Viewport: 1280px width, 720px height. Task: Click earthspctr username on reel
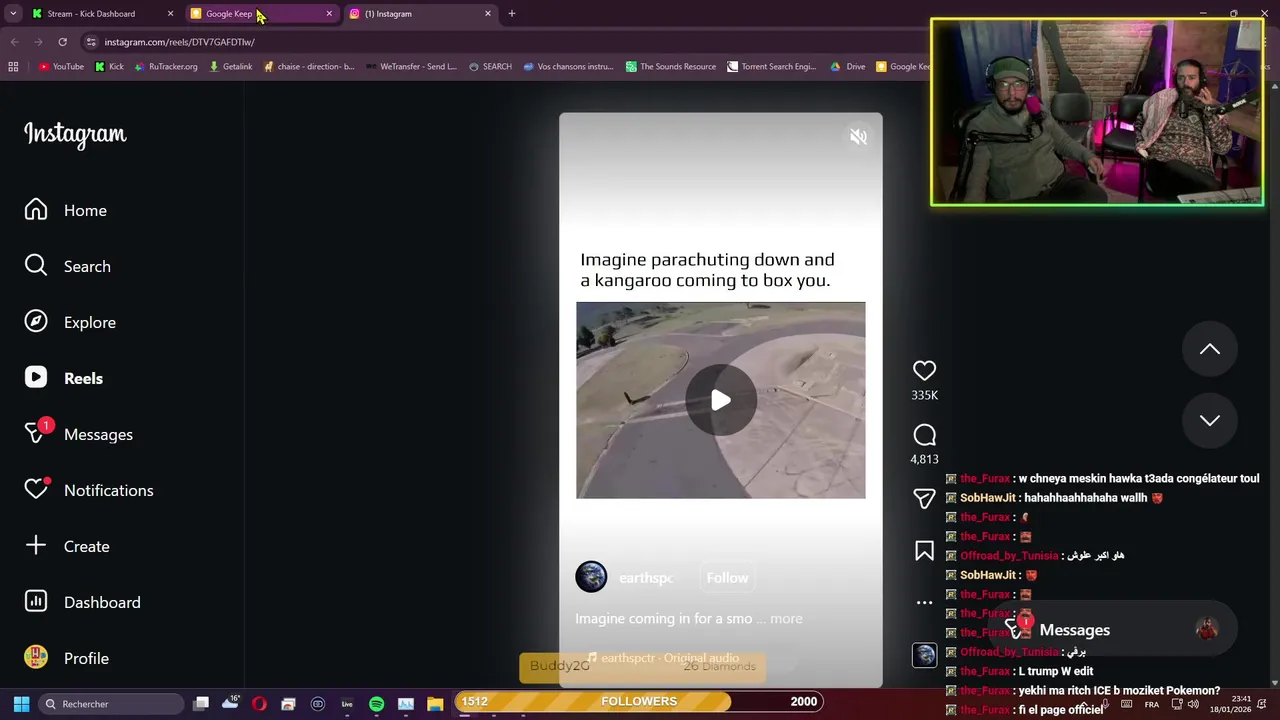pyautogui.click(x=646, y=578)
